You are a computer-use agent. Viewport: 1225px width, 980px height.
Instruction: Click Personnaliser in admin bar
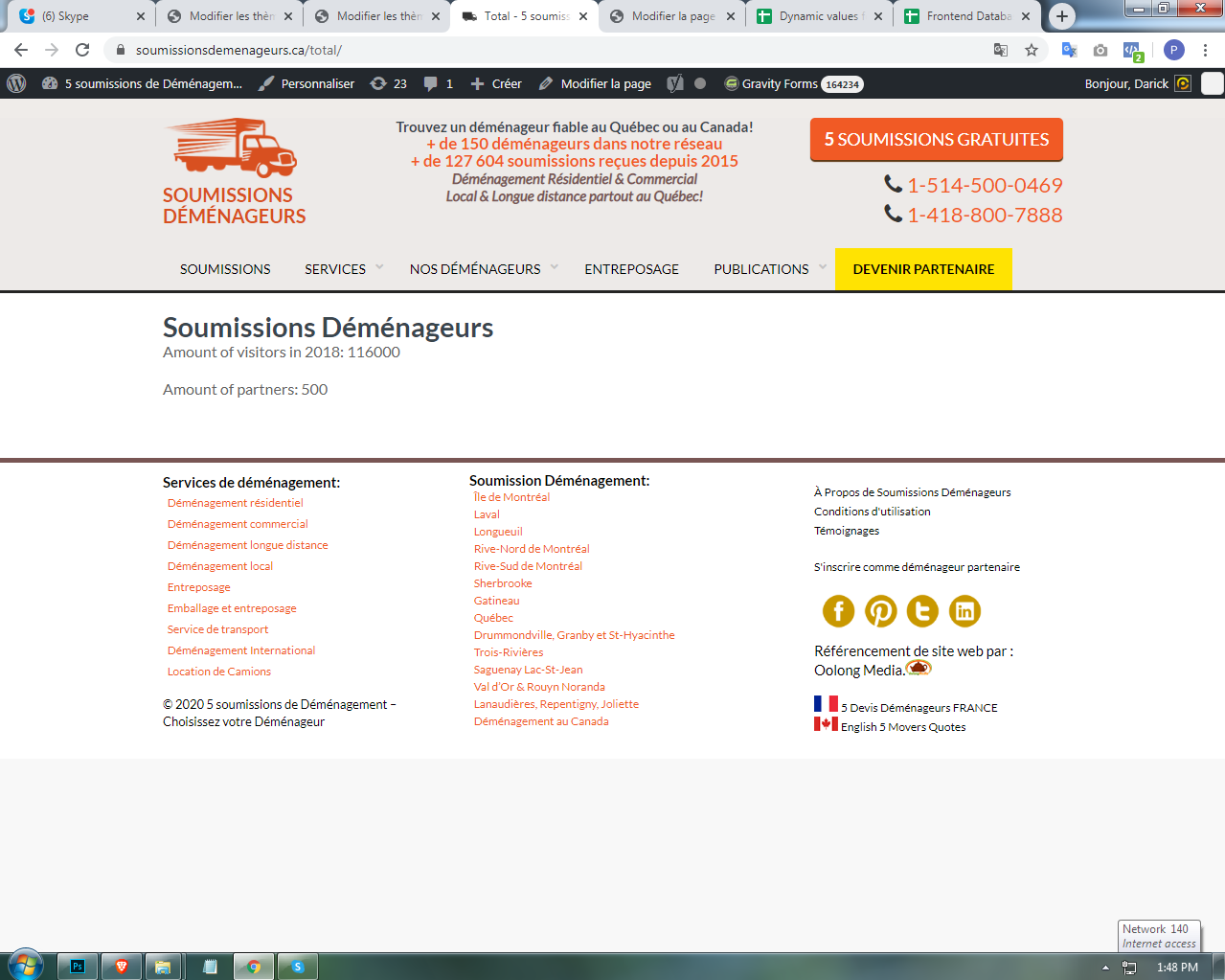306,83
